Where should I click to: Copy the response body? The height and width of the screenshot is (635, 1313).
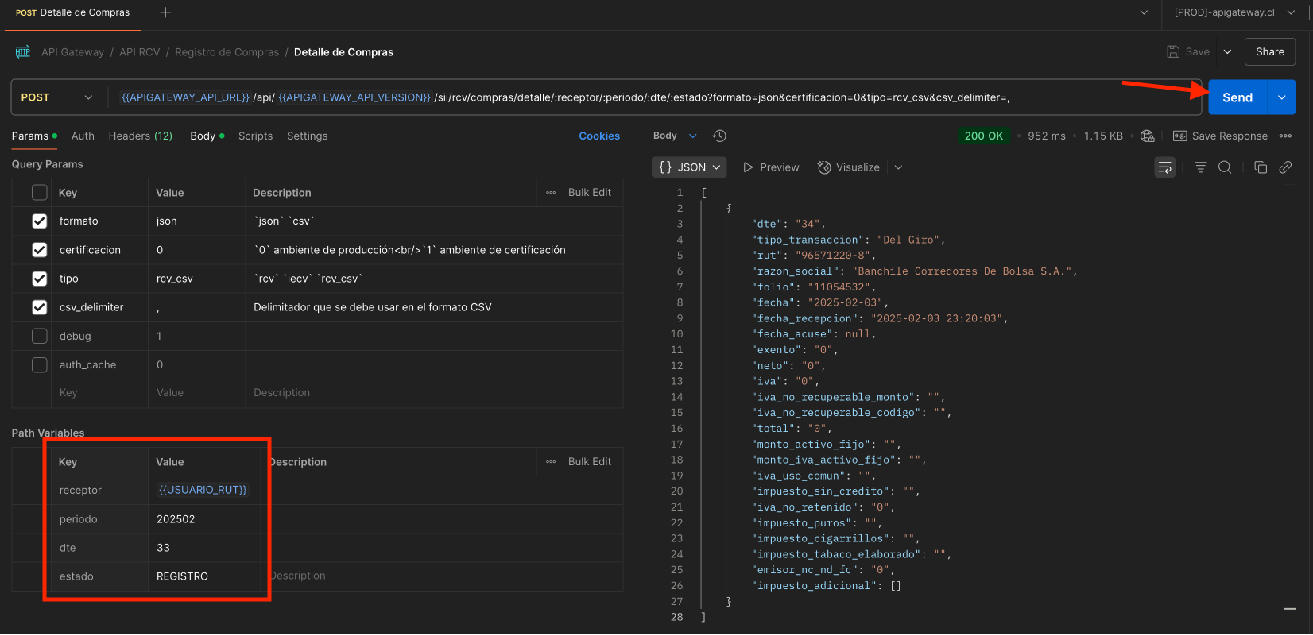tap(1260, 167)
